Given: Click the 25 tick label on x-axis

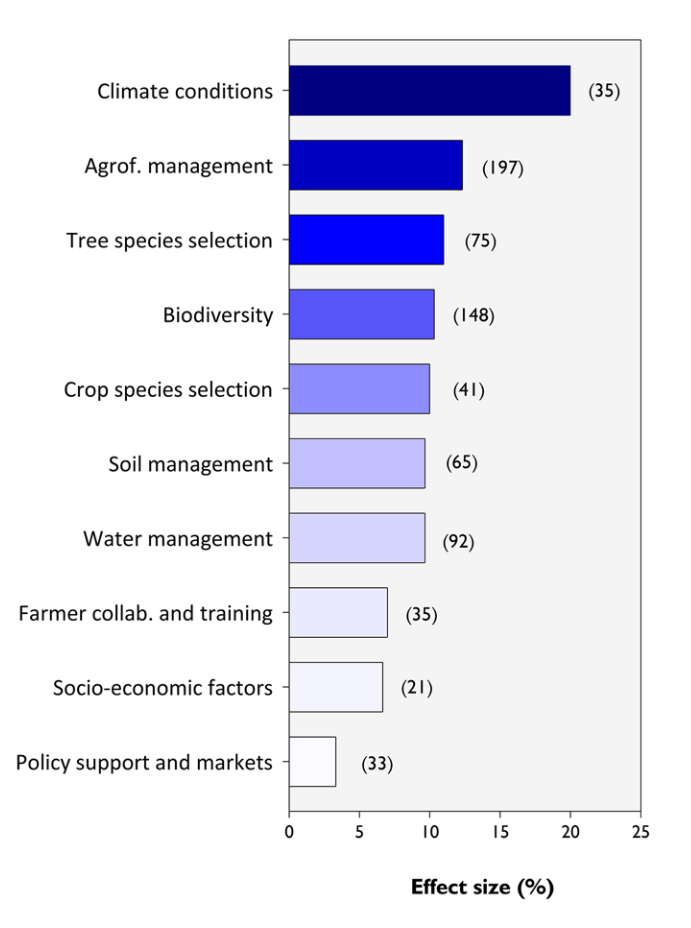Looking at the screenshot, I should tap(640, 833).
